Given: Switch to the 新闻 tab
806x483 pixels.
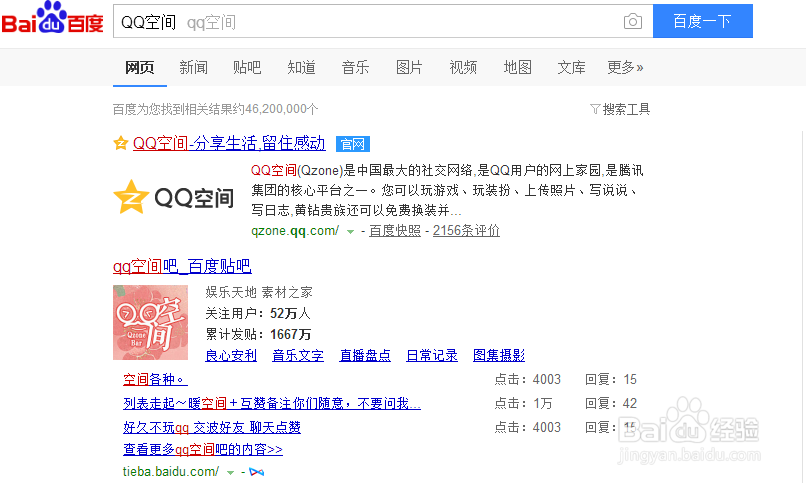Looking at the screenshot, I should 193,67.
